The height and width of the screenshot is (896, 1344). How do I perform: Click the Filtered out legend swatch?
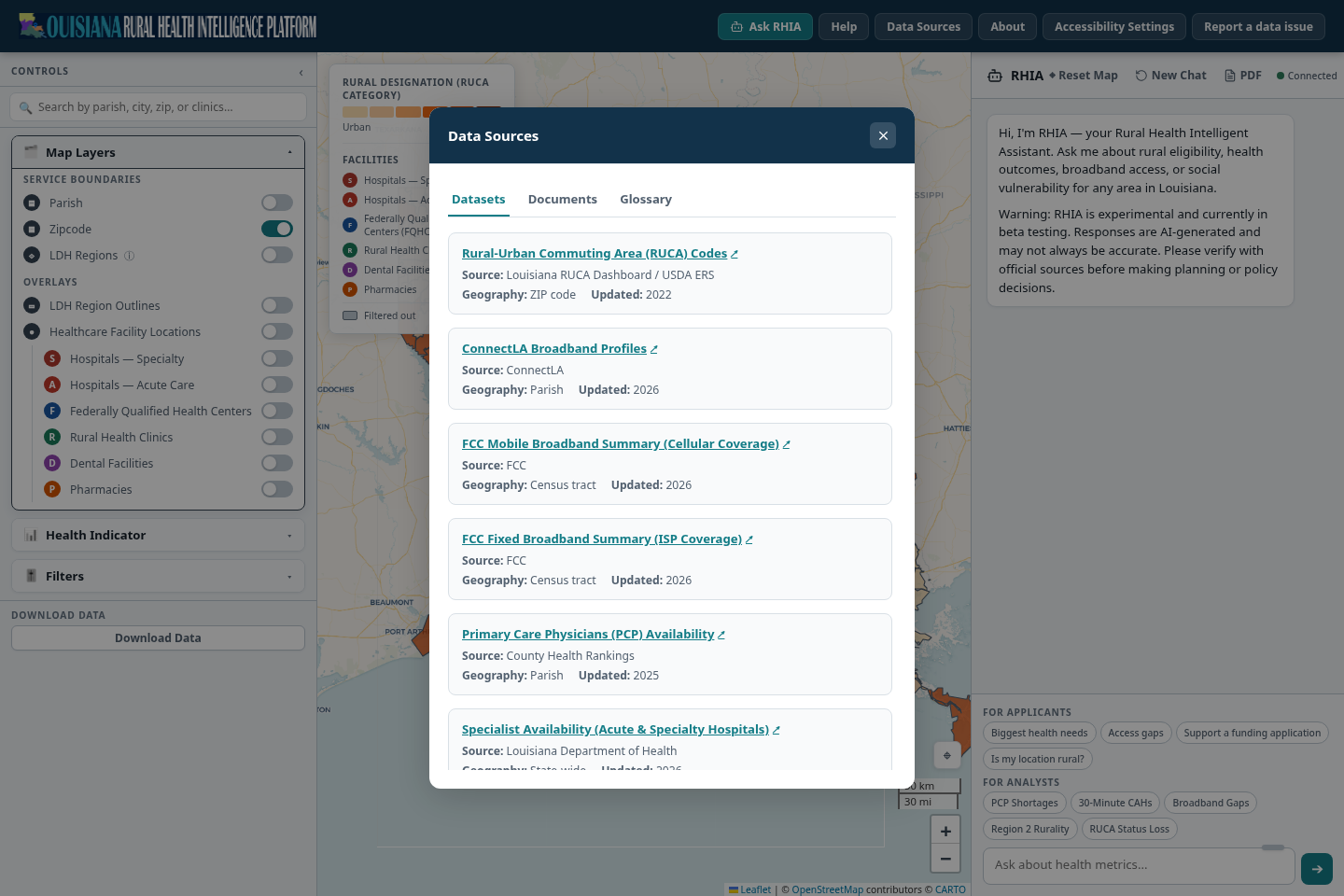coord(350,315)
